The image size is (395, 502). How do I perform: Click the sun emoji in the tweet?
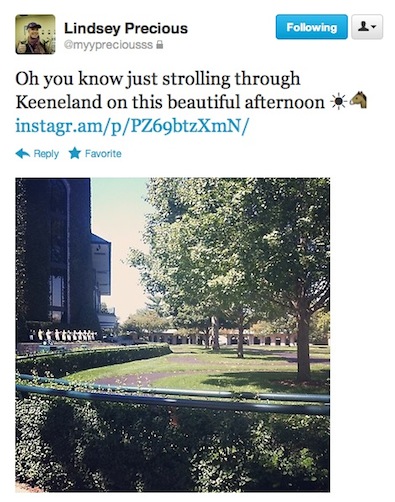(339, 102)
